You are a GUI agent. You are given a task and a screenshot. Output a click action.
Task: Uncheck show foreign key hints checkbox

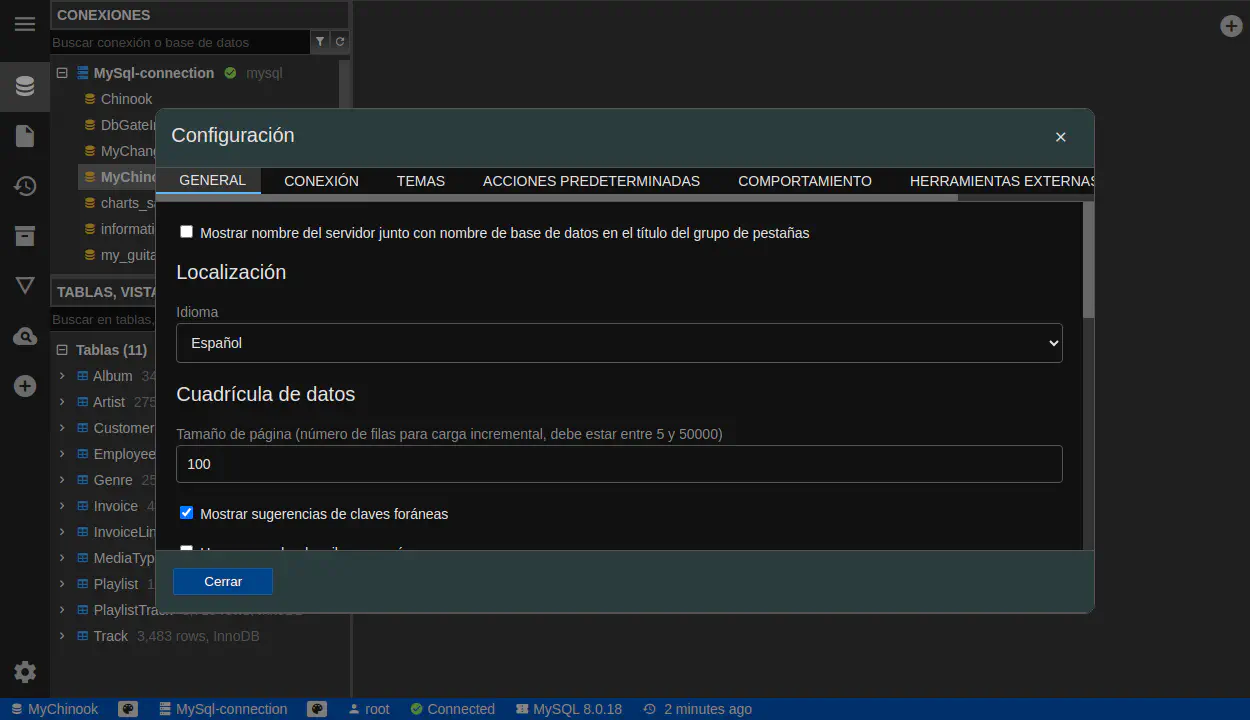click(186, 513)
